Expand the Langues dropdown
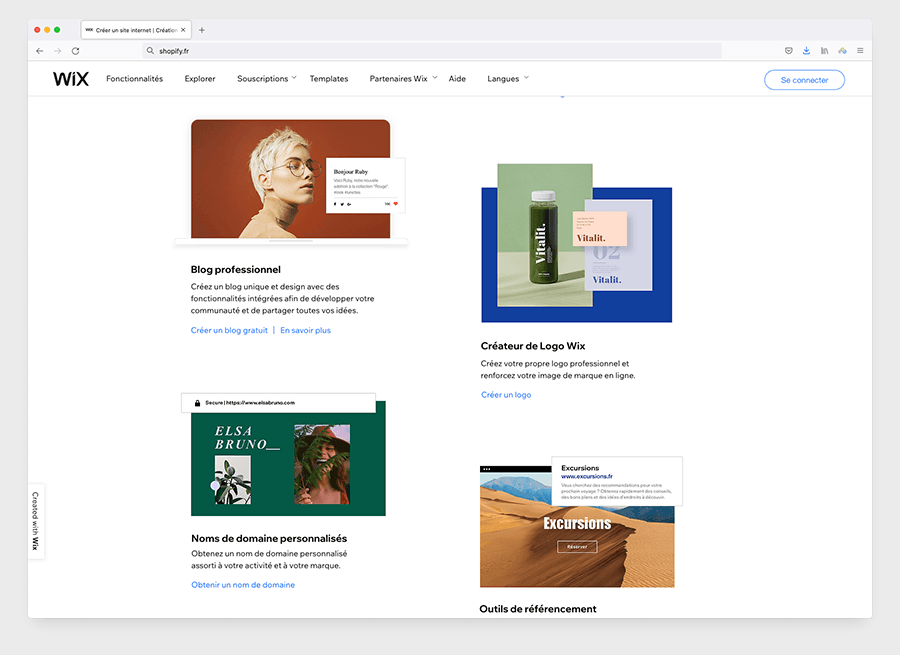 [x=508, y=79]
